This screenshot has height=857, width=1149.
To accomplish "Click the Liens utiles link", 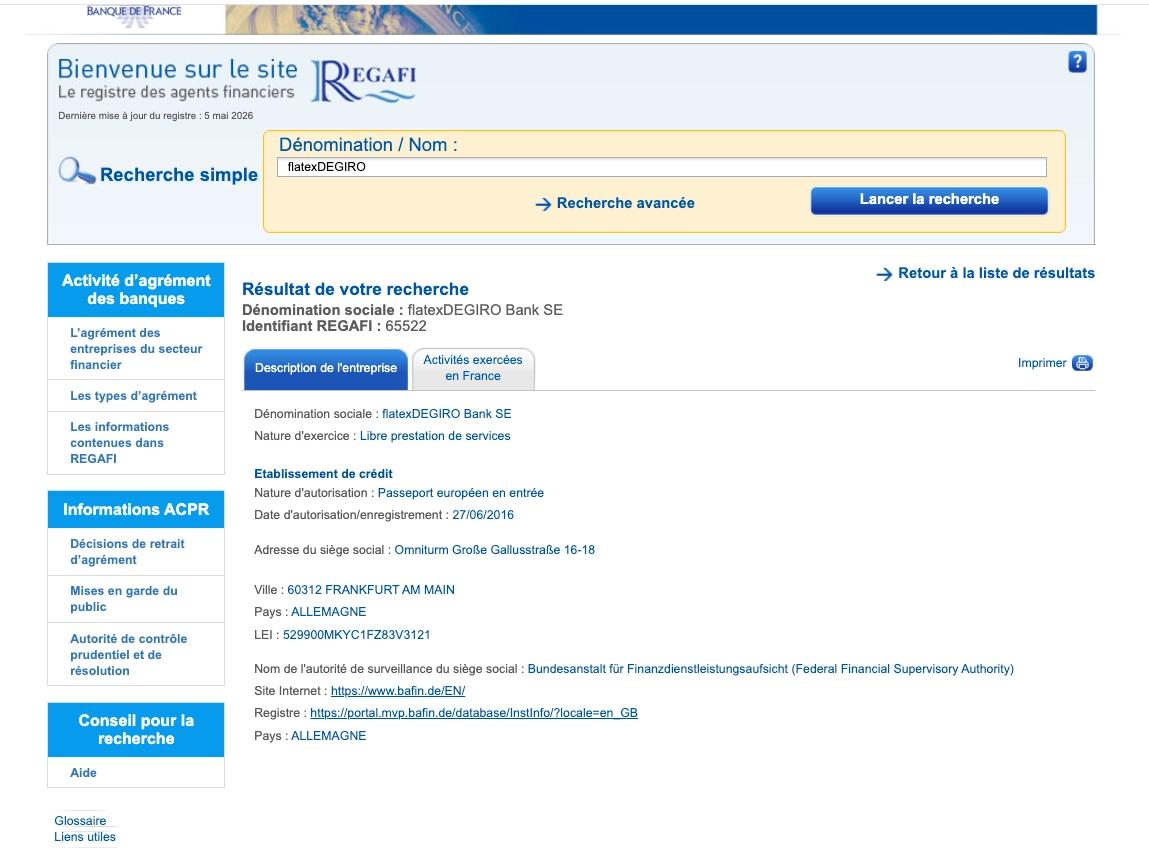I will pos(84,837).
